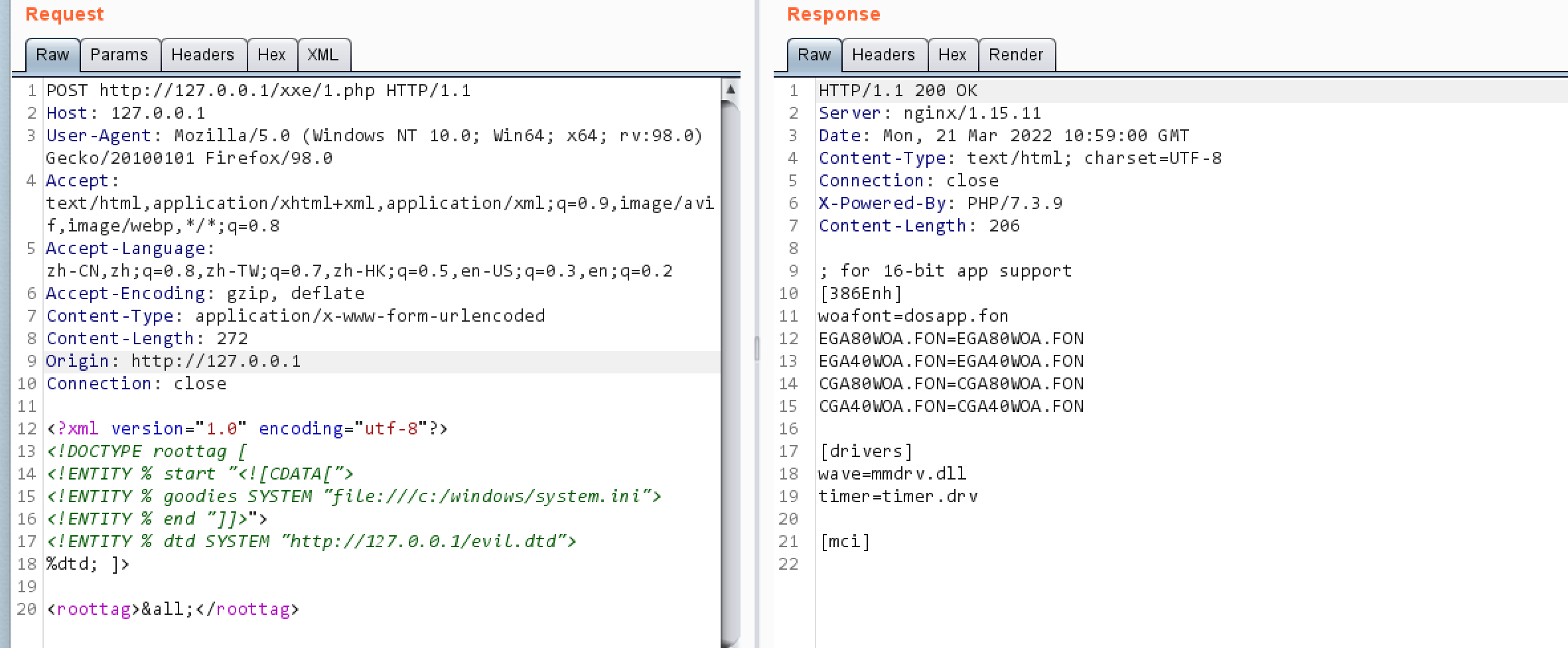Click the X-Powered-By: PHP/7.3.9 line

coord(940,204)
